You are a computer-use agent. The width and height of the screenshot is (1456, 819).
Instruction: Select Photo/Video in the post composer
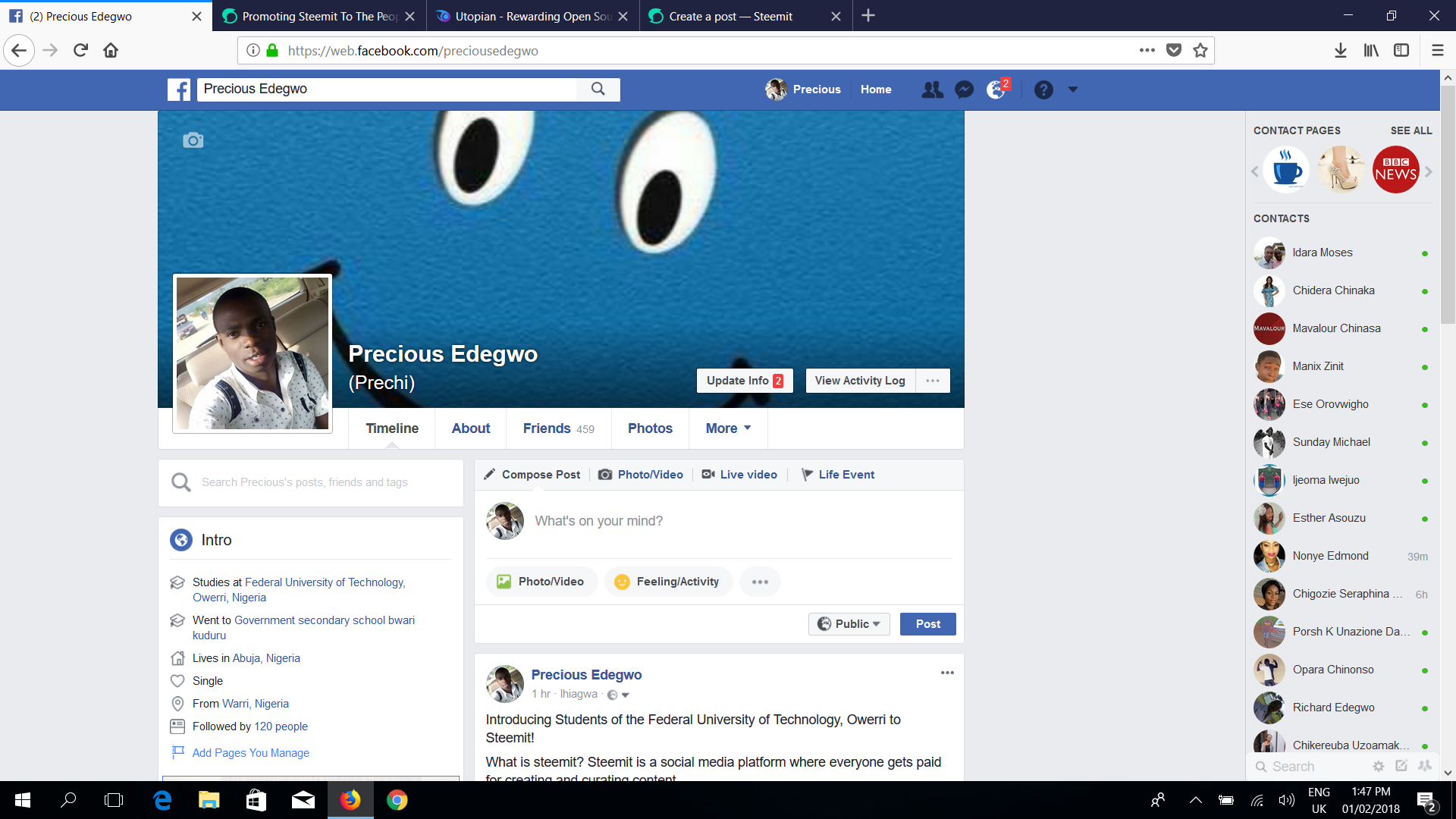(641, 474)
